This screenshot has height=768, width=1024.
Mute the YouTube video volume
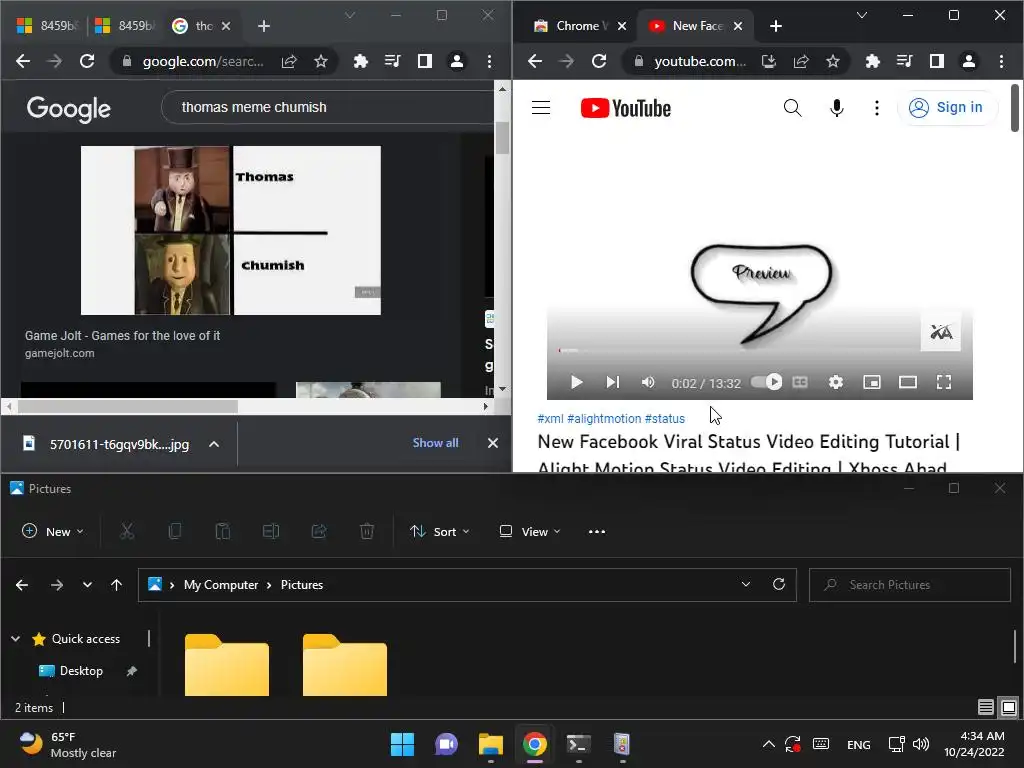[x=648, y=382]
